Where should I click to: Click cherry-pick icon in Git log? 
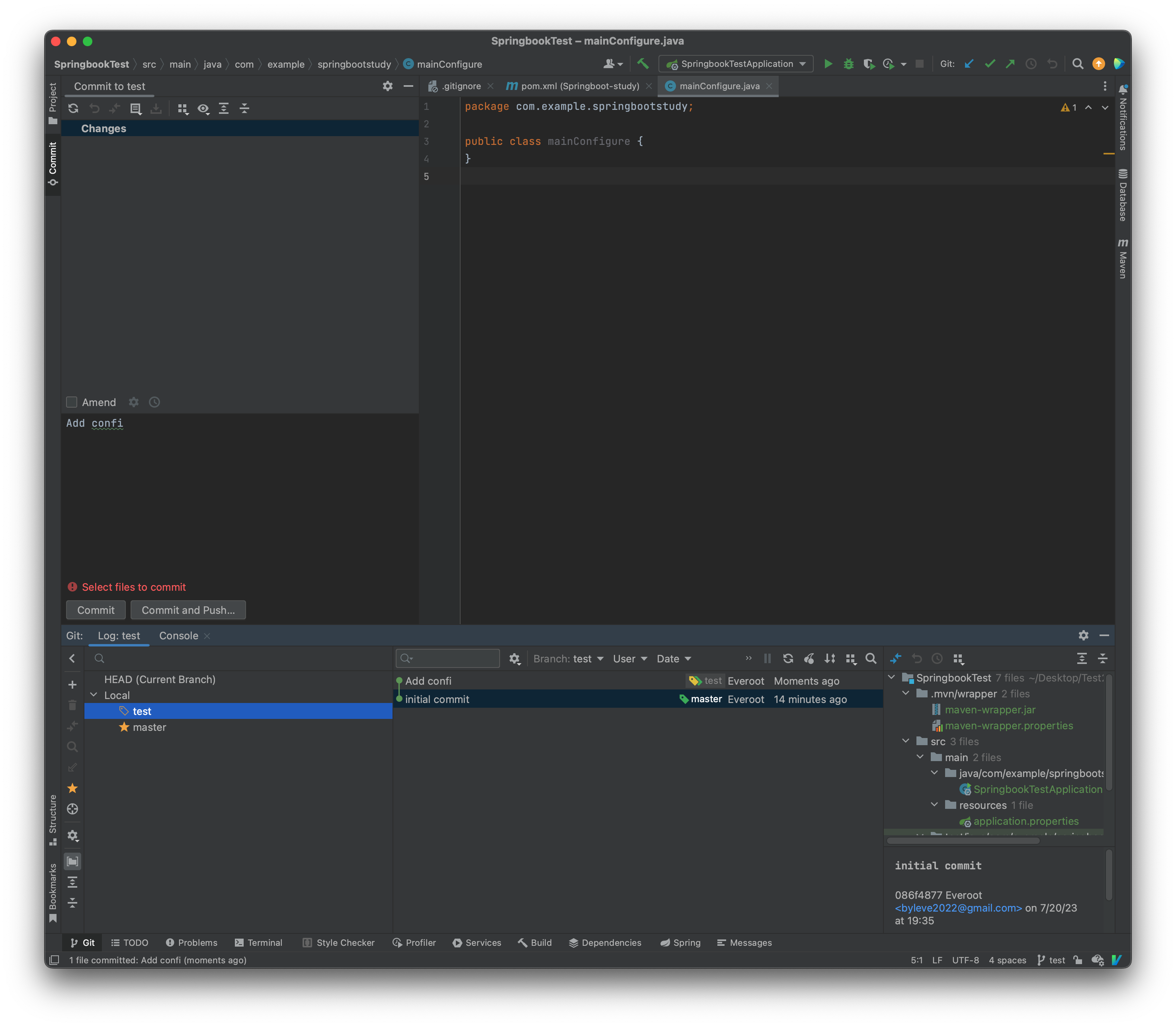pyautogui.click(x=809, y=658)
